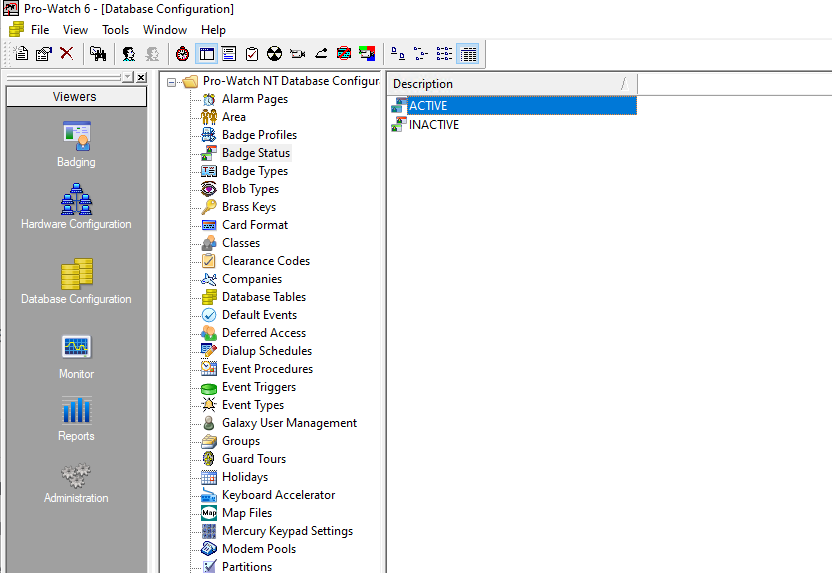Click the Viewers header button
This screenshot has width=832, height=573.
pos(75,97)
